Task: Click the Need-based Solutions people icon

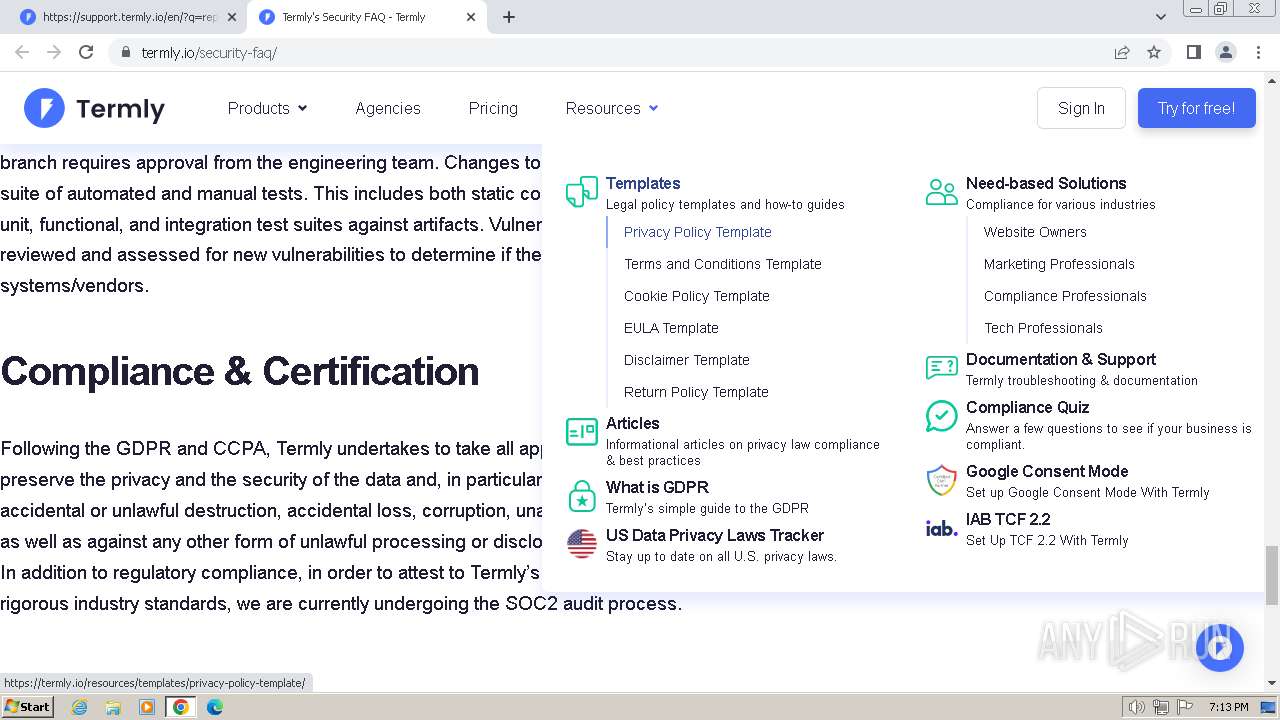Action: [942, 191]
